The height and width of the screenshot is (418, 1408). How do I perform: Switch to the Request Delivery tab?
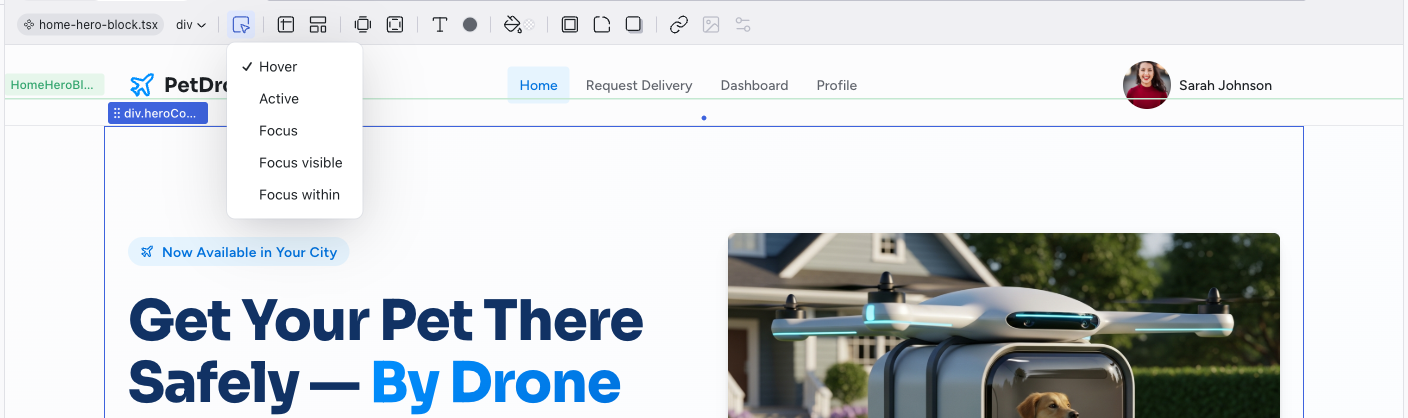[x=639, y=86]
